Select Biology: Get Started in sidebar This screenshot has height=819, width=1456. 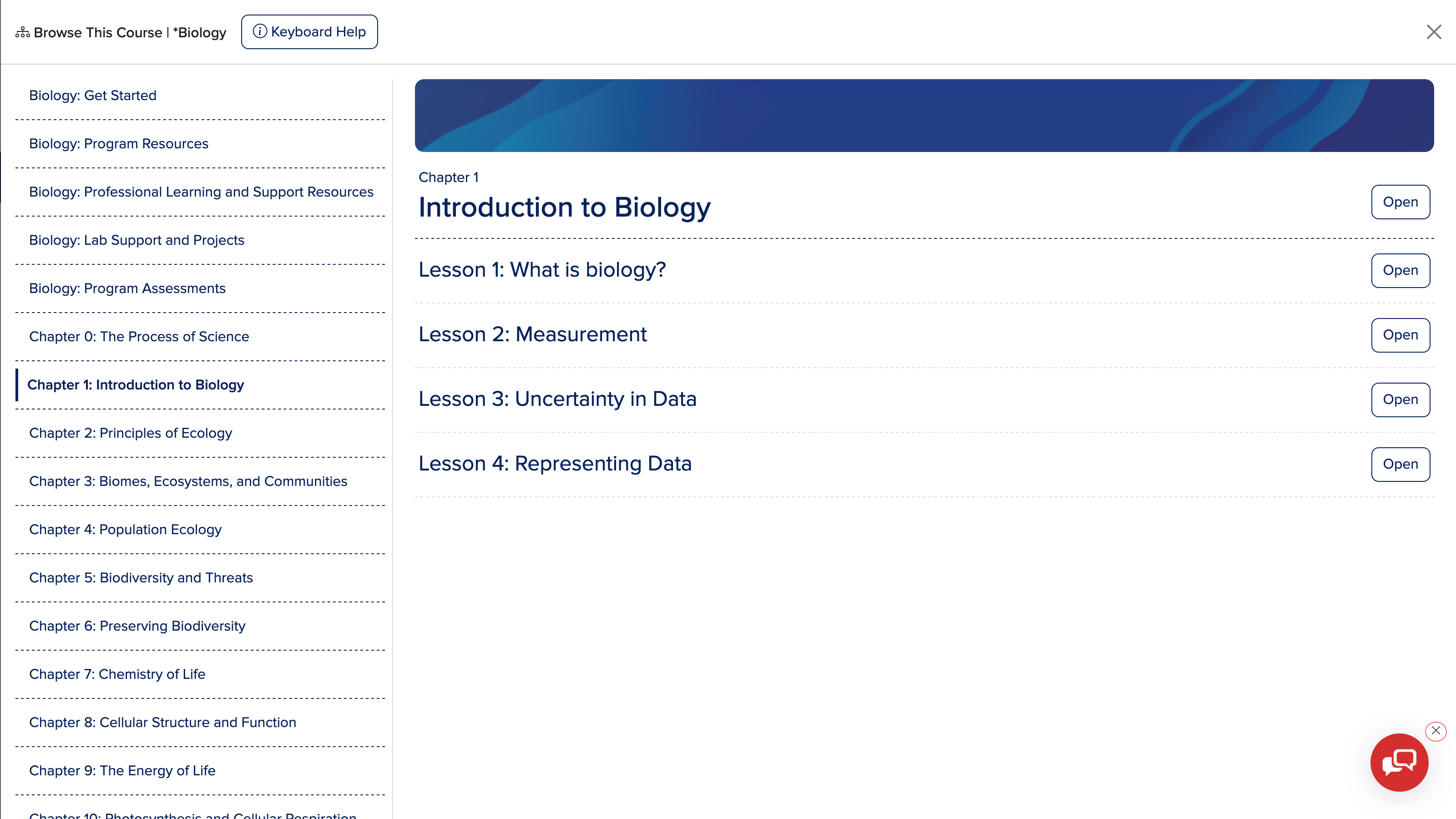coord(93,96)
